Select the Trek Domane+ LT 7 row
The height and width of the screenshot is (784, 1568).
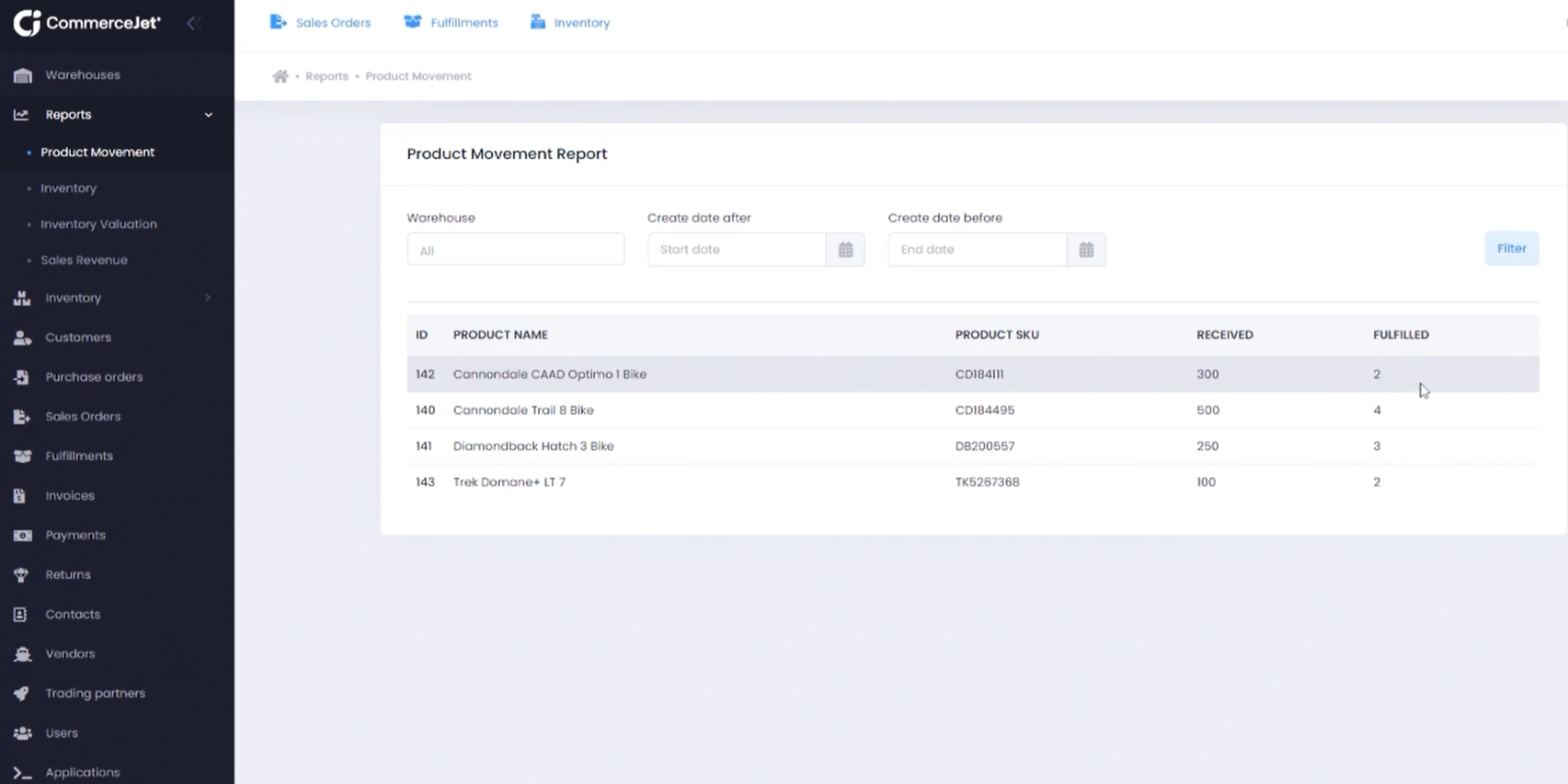(x=973, y=482)
